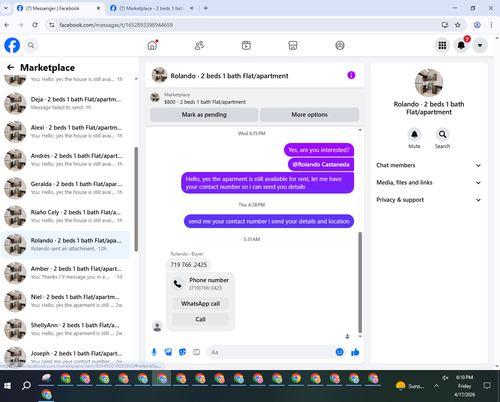Screen dimensions: 500x402
Task: Click the 719 766 2425 message bubble
Action: [189, 265]
